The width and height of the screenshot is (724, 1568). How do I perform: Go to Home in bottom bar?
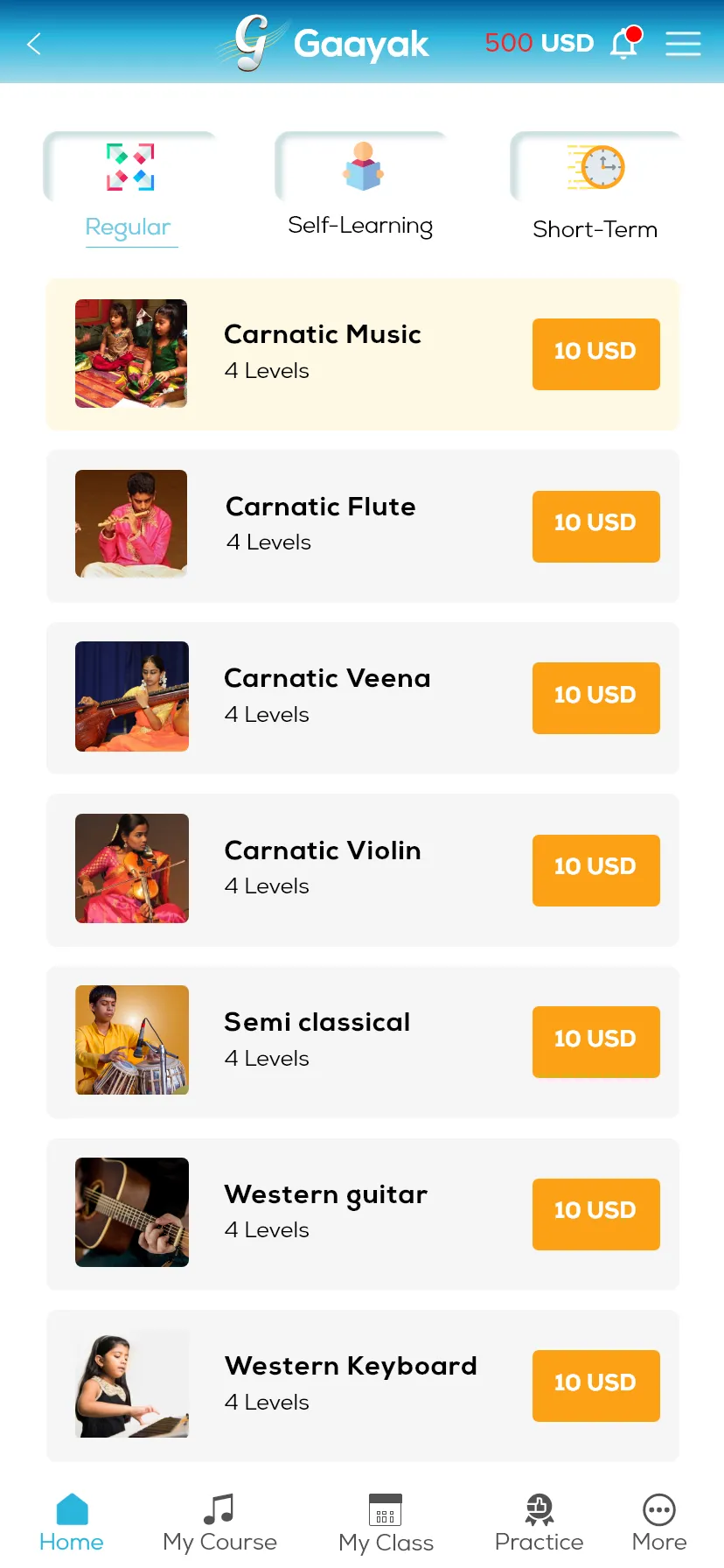[x=72, y=1523]
